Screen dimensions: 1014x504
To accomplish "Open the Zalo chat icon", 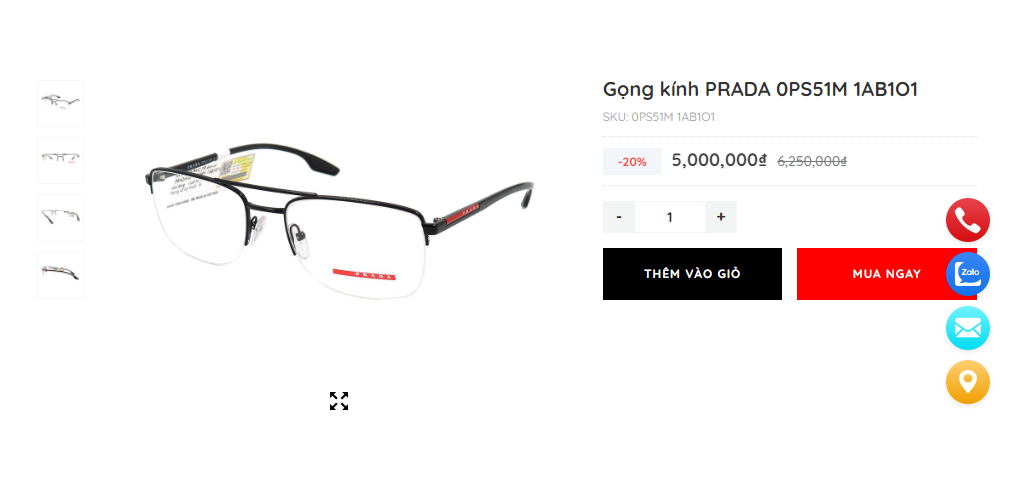I will pyautogui.click(x=967, y=274).
